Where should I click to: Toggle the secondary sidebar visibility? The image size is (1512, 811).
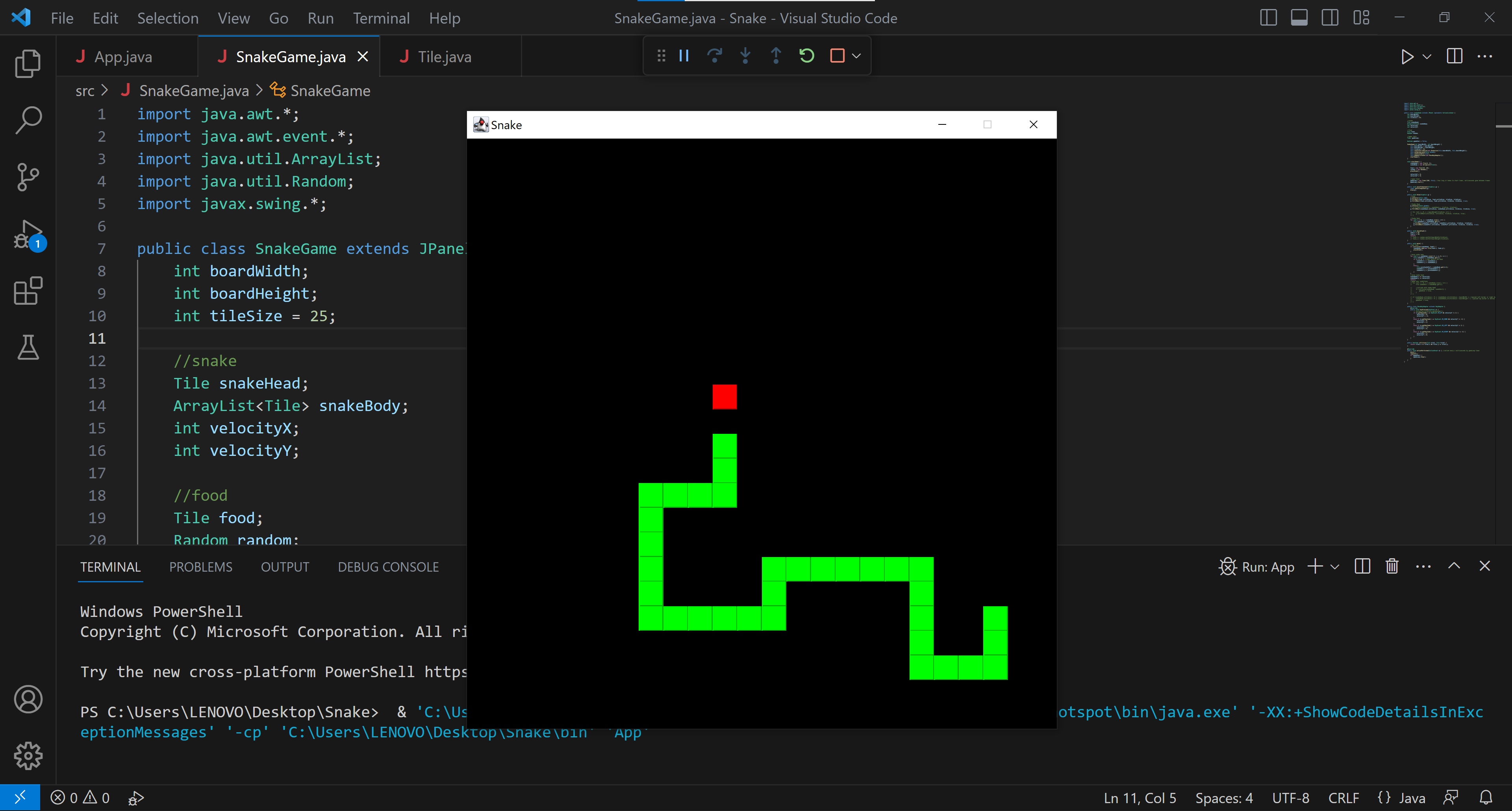(x=1330, y=18)
